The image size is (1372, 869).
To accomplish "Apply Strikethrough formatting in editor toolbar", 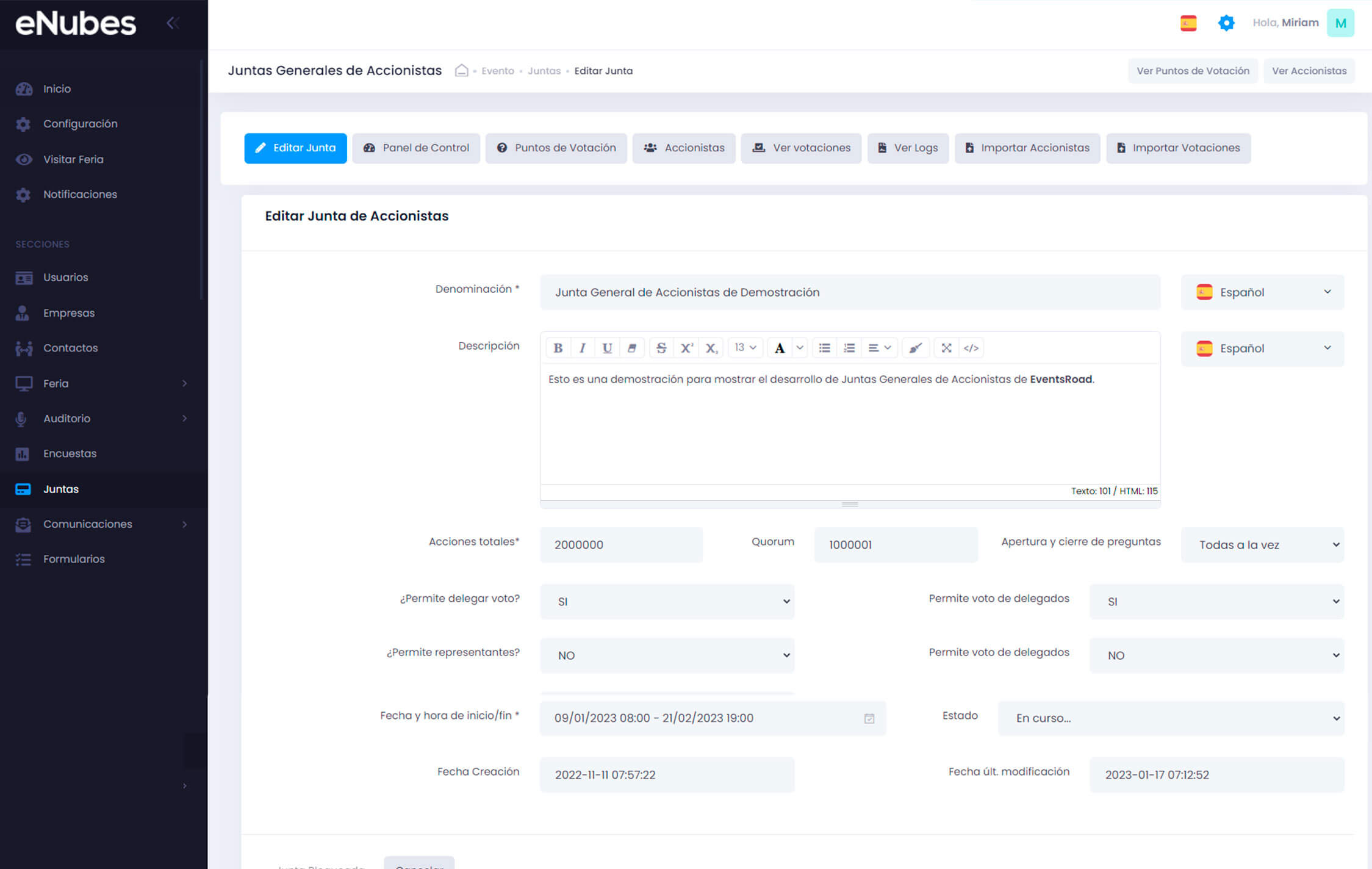I will point(661,348).
